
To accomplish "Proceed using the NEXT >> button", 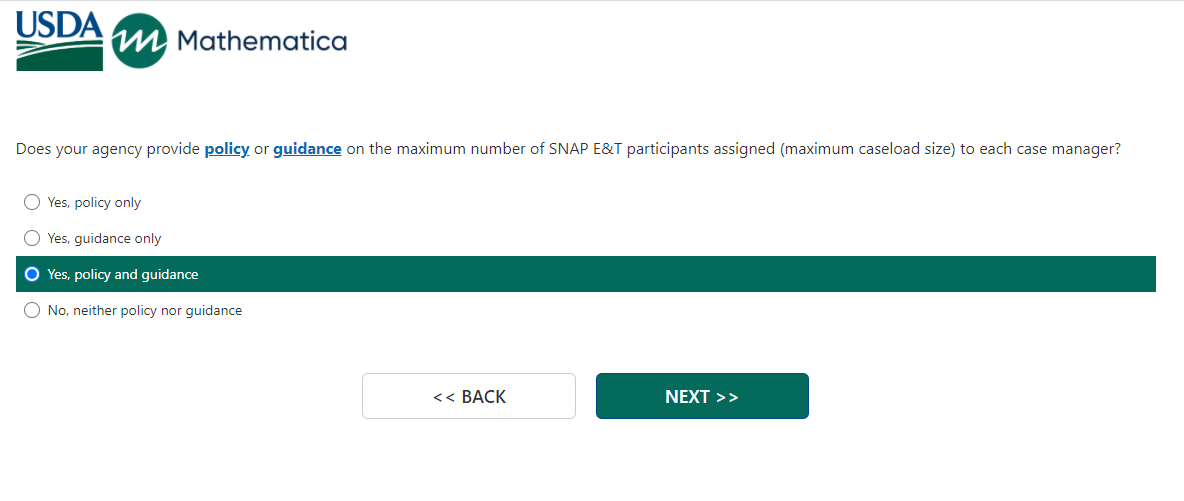I will [x=702, y=396].
